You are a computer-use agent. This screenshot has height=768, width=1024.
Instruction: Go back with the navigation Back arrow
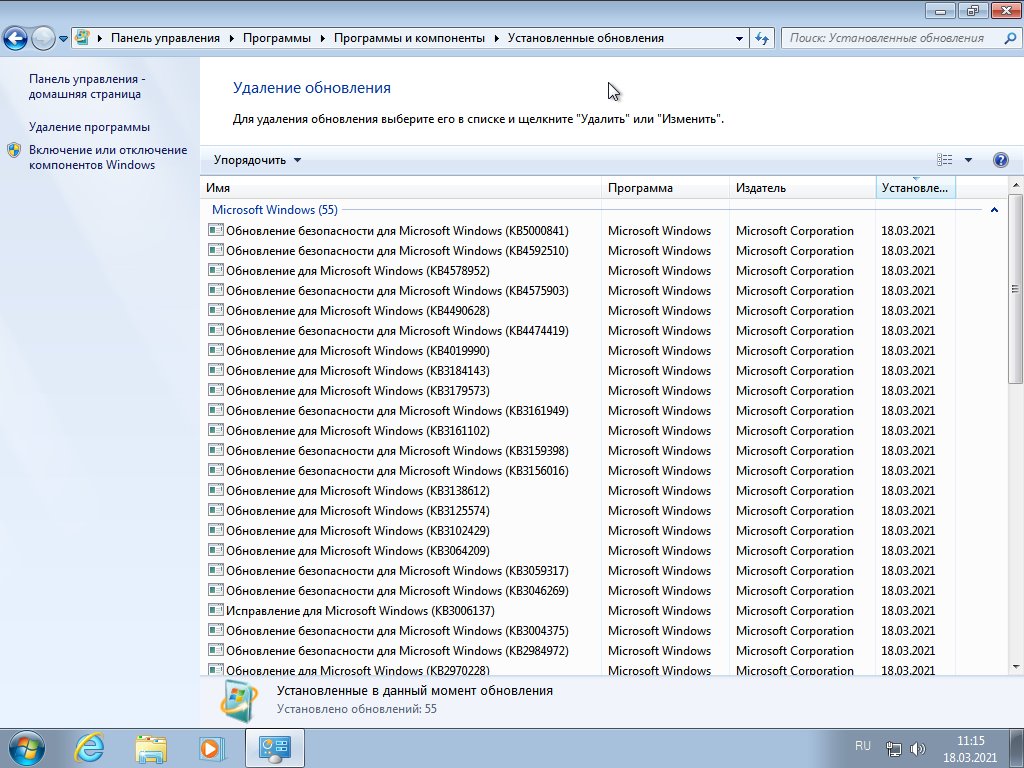[x=15, y=39]
